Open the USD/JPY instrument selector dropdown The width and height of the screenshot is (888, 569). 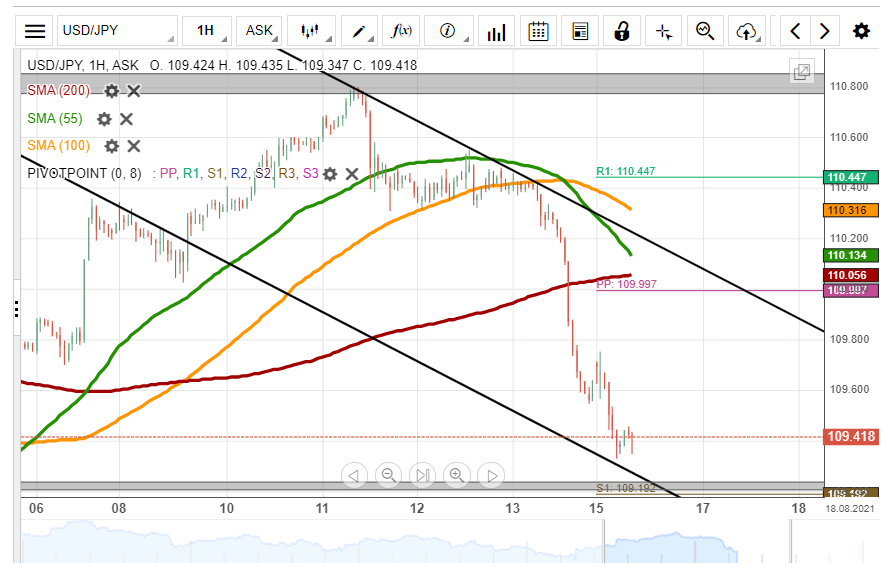pyautogui.click(x=117, y=31)
